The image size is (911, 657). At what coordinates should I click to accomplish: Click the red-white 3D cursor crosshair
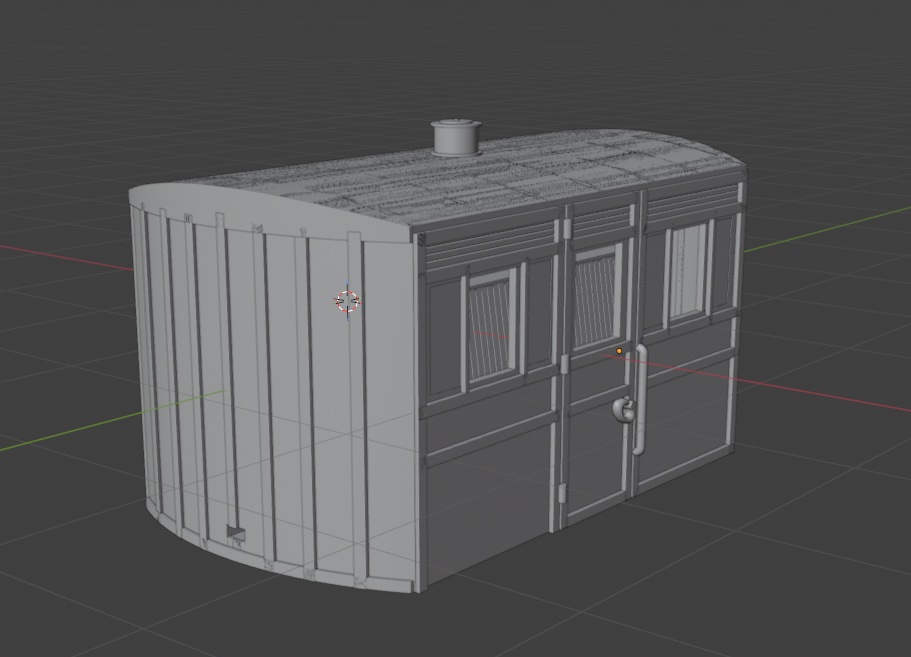click(x=348, y=301)
